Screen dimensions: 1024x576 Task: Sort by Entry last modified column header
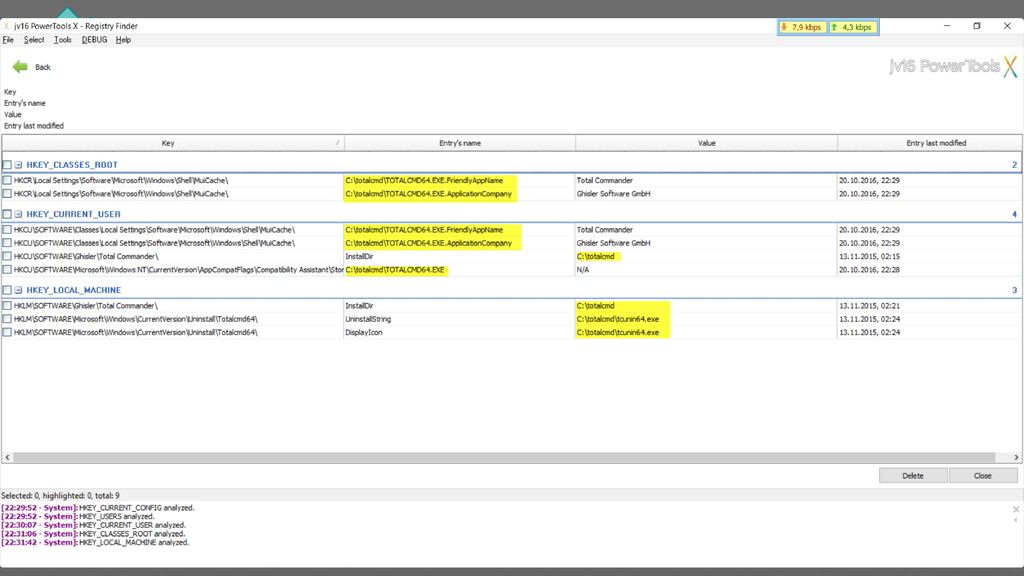coord(929,143)
